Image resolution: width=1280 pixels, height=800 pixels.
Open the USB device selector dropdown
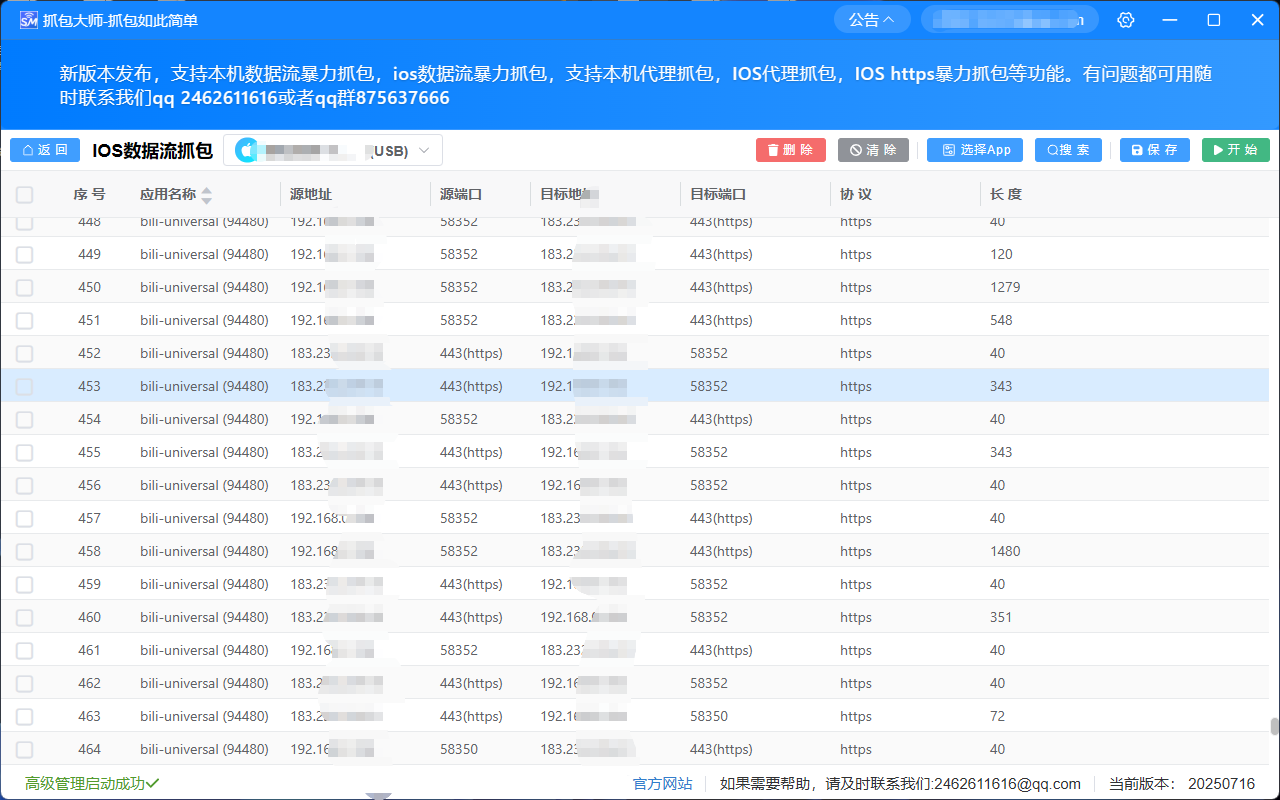pos(424,149)
